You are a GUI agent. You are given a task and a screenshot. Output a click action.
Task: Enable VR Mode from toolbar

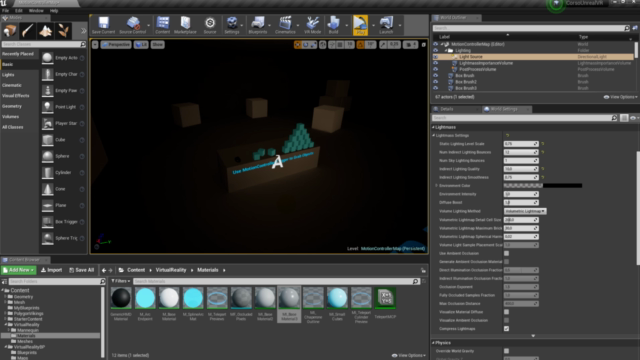pyautogui.click(x=313, y=25)
